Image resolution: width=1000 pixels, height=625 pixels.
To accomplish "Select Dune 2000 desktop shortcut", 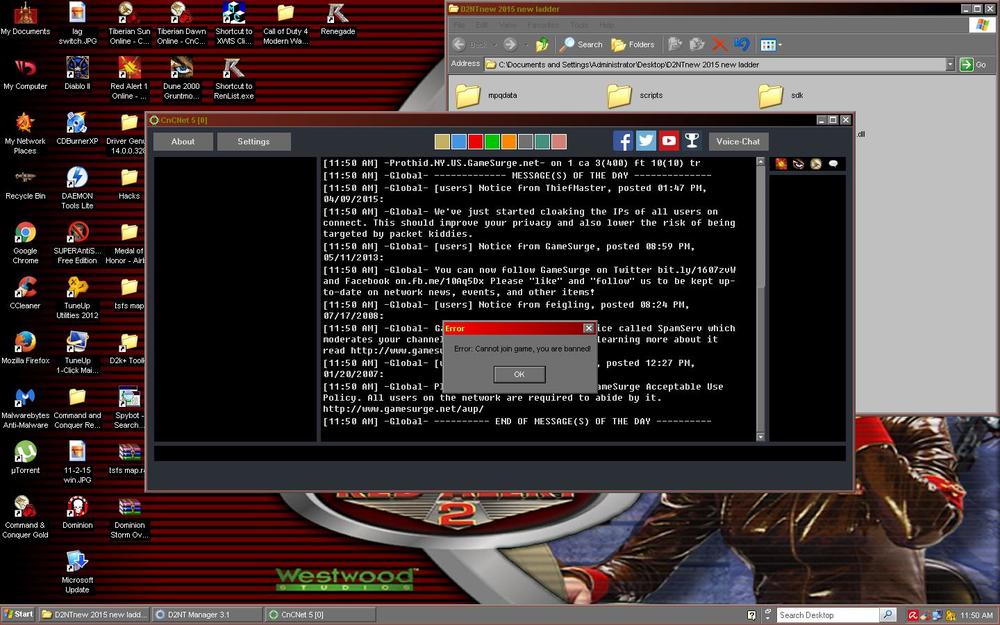I will [x=181, y=79].
